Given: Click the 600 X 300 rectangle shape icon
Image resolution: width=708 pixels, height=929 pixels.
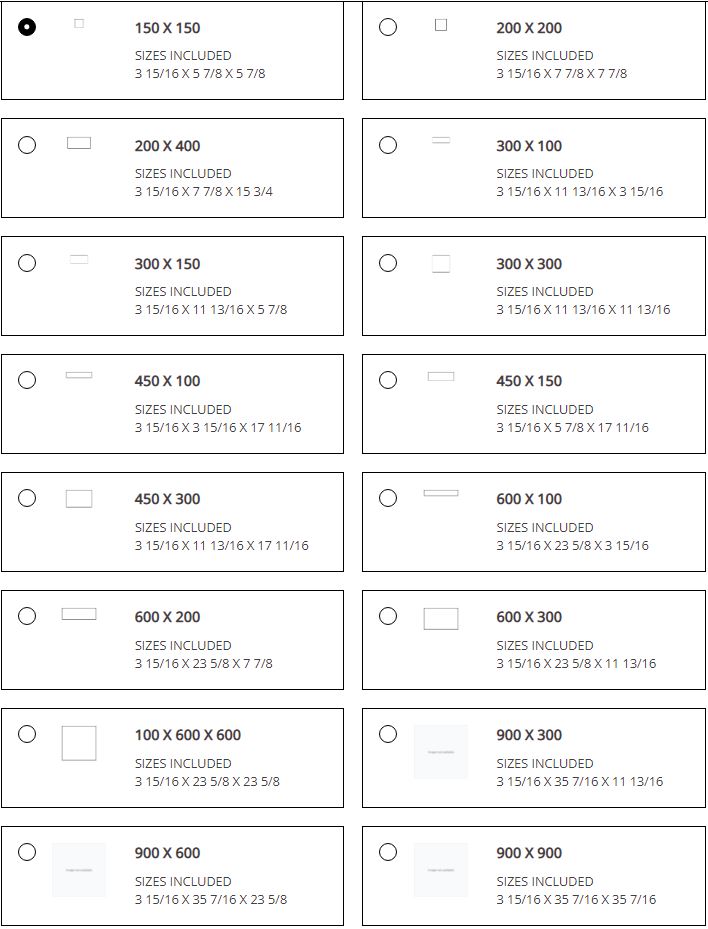Looking at the screenshot, I should (x=441, y=619).
